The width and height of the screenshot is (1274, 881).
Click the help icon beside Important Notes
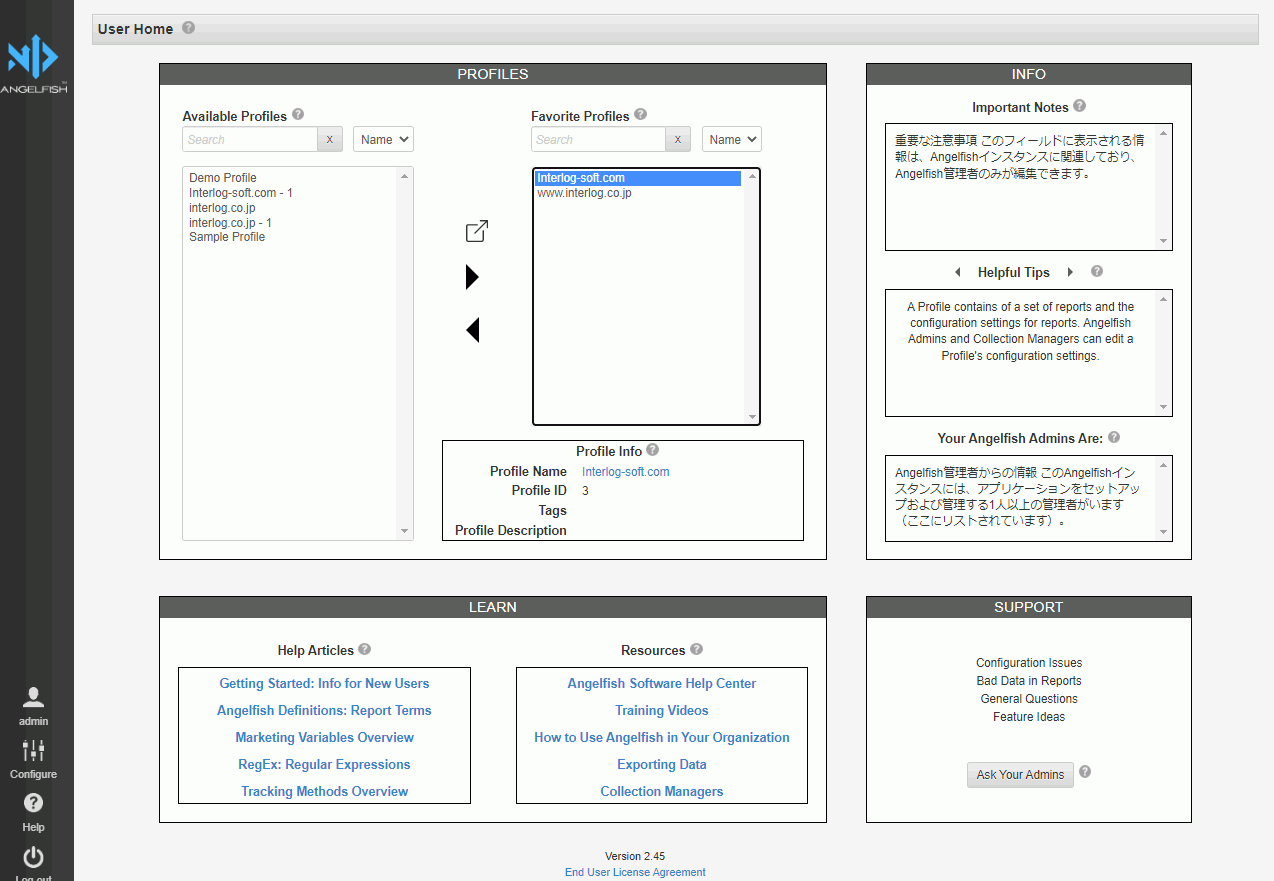1080,106
